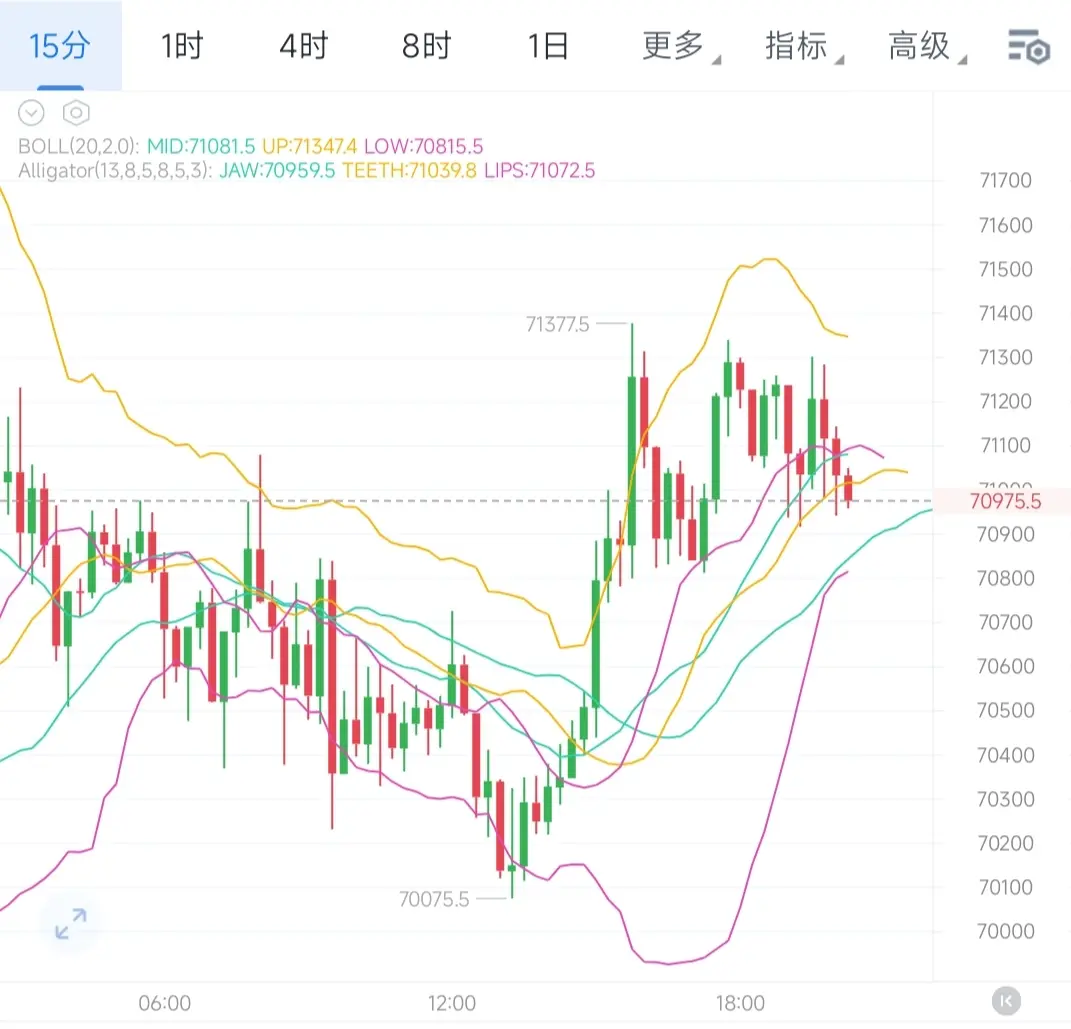Viewport: 1071px width, 1029px height.
Task: Click the UP:71347.4 value
Action: click(309, 146)
